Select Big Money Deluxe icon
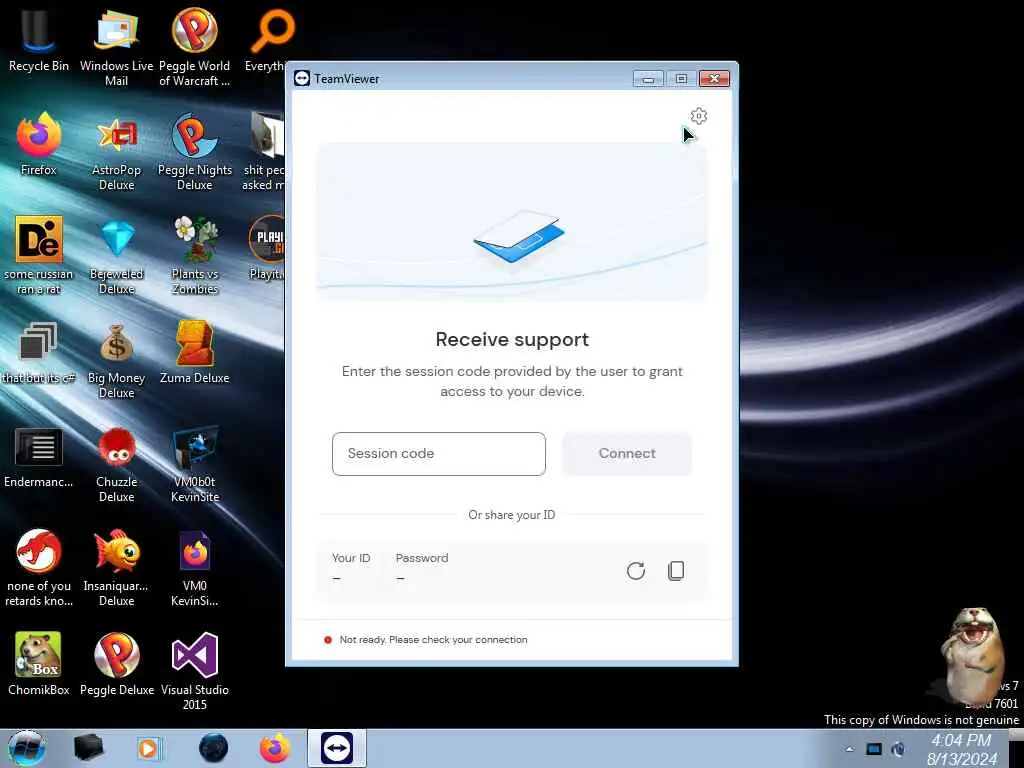 116,360
